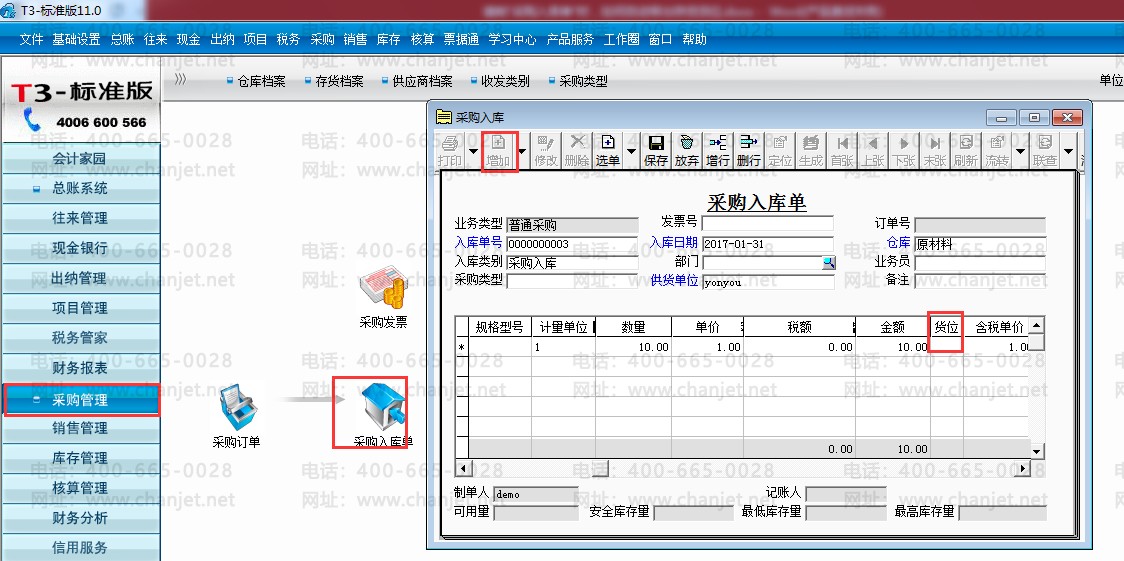The width and height of the screenshot is (1124, 561).
Task: Click the 增行 (Add row) toolbar icon
Action: [718, 150]
